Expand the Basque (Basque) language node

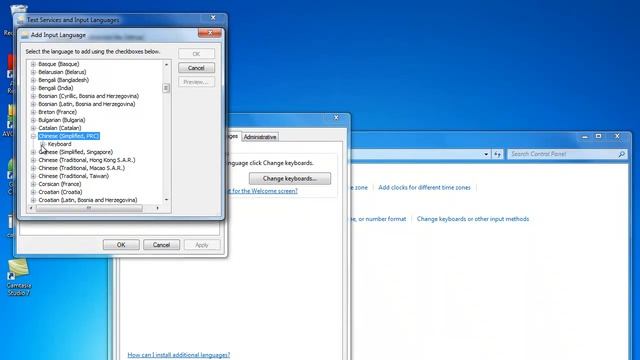click(33, 64)
